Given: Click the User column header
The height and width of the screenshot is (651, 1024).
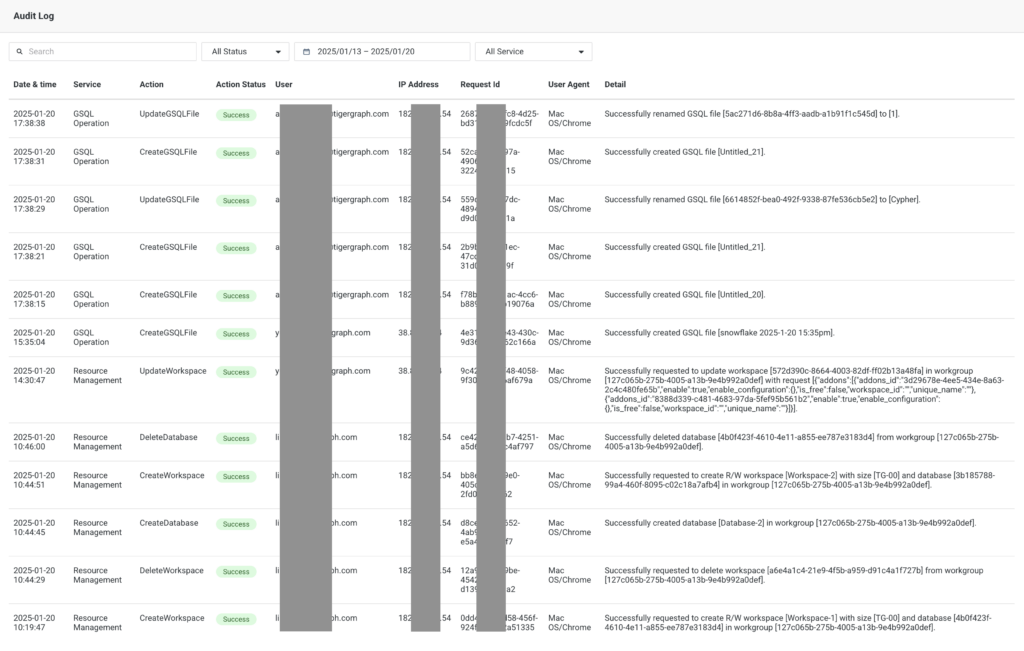Looking at the screenshot, I should tap(283, 84).
